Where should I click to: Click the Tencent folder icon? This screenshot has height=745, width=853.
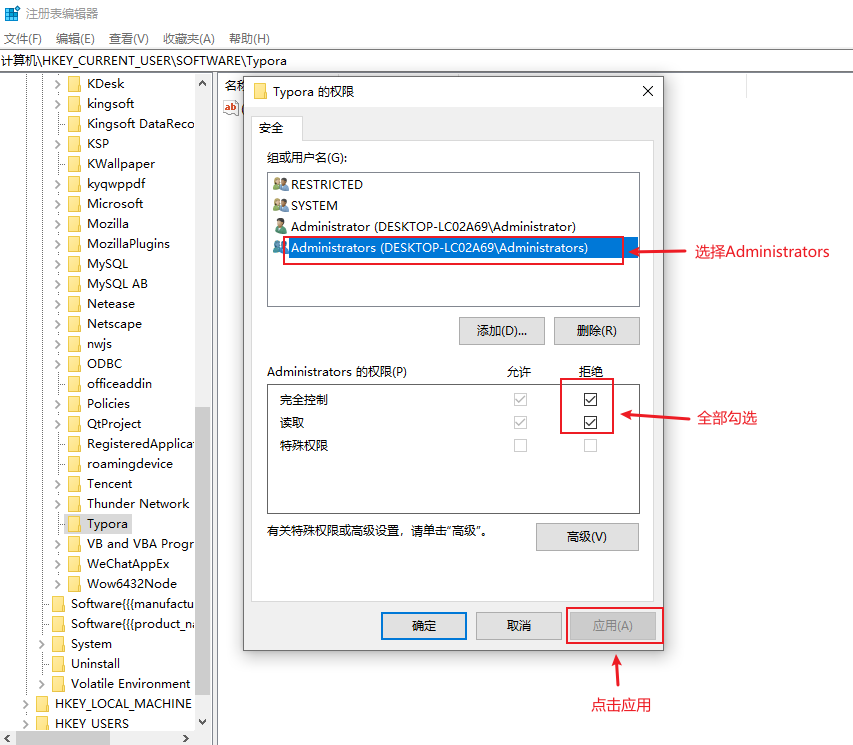[75, 484]
